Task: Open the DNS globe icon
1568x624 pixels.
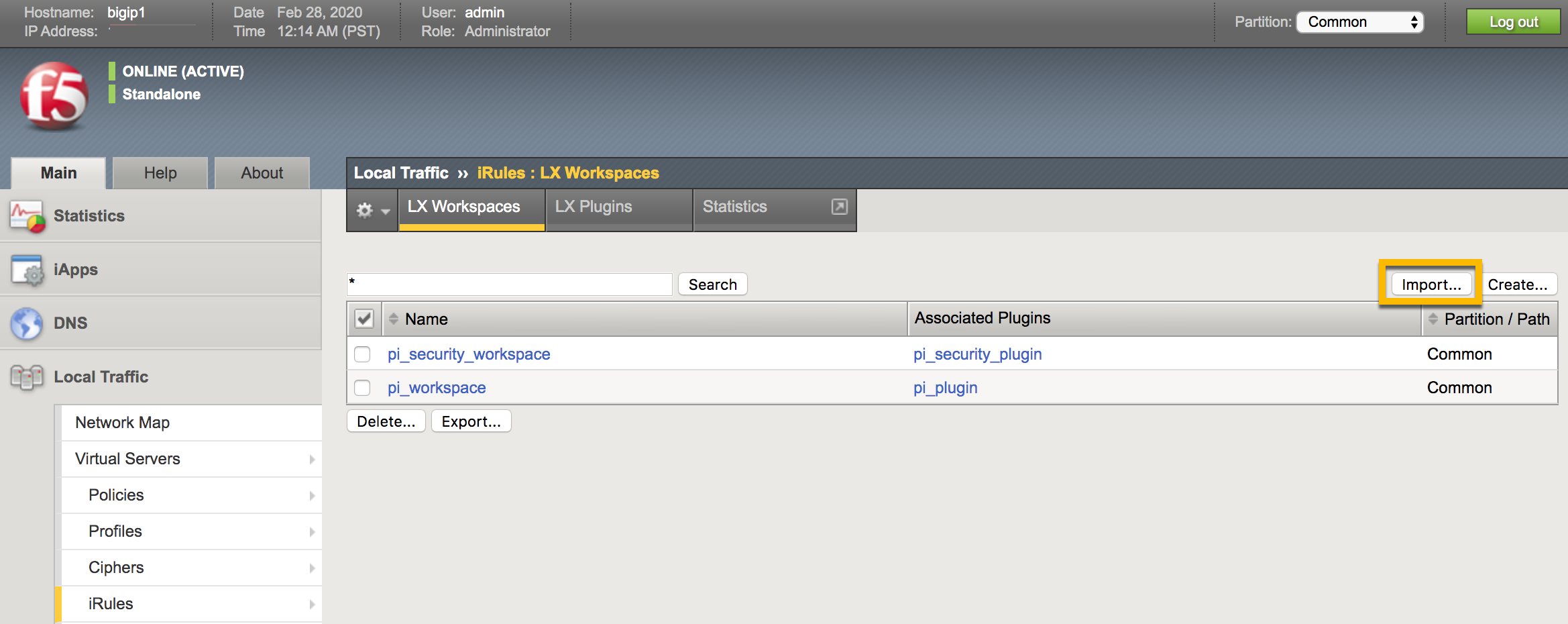Action: click(x=27, y=323)
